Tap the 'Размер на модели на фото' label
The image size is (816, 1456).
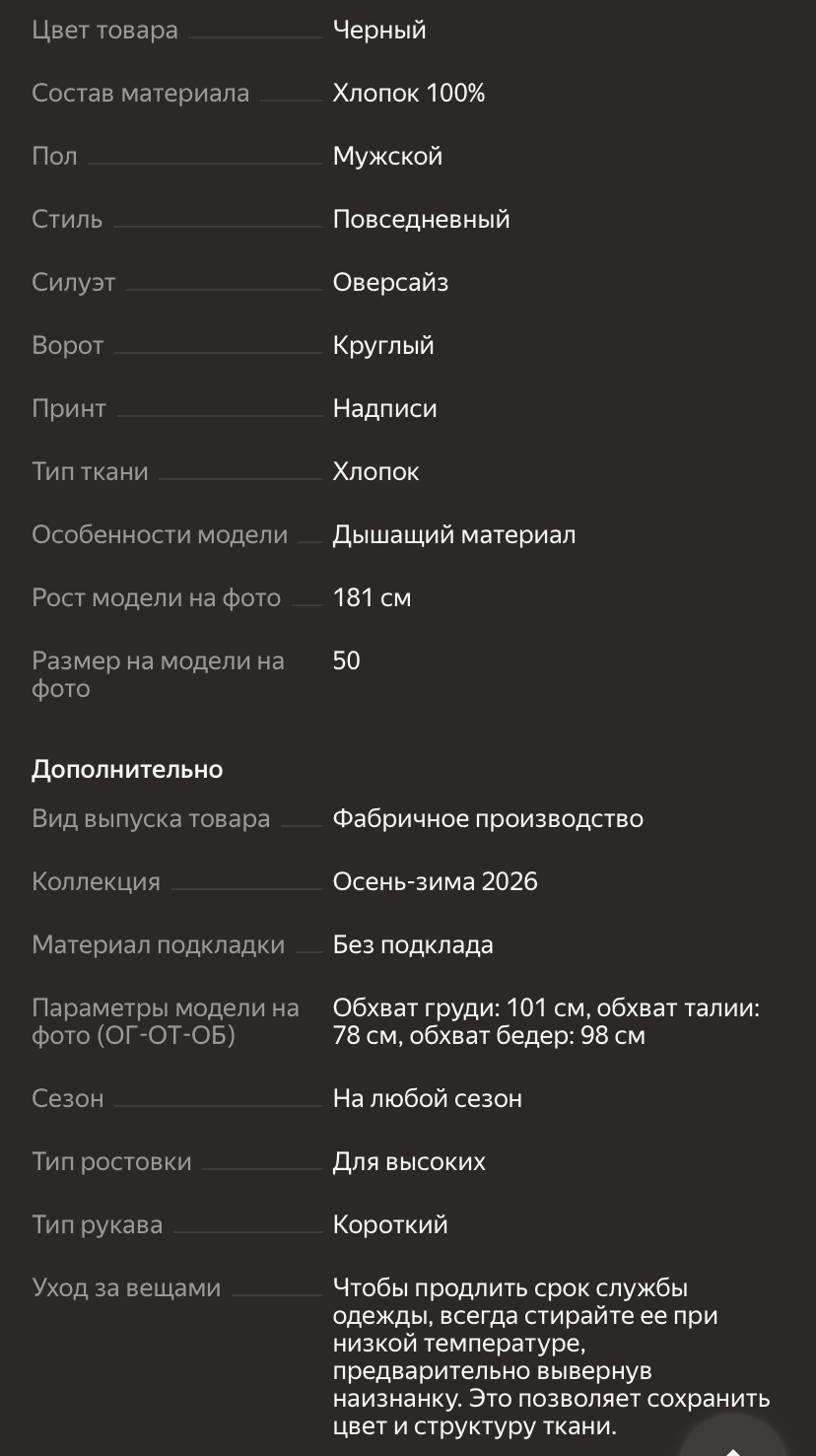(158, 674)
